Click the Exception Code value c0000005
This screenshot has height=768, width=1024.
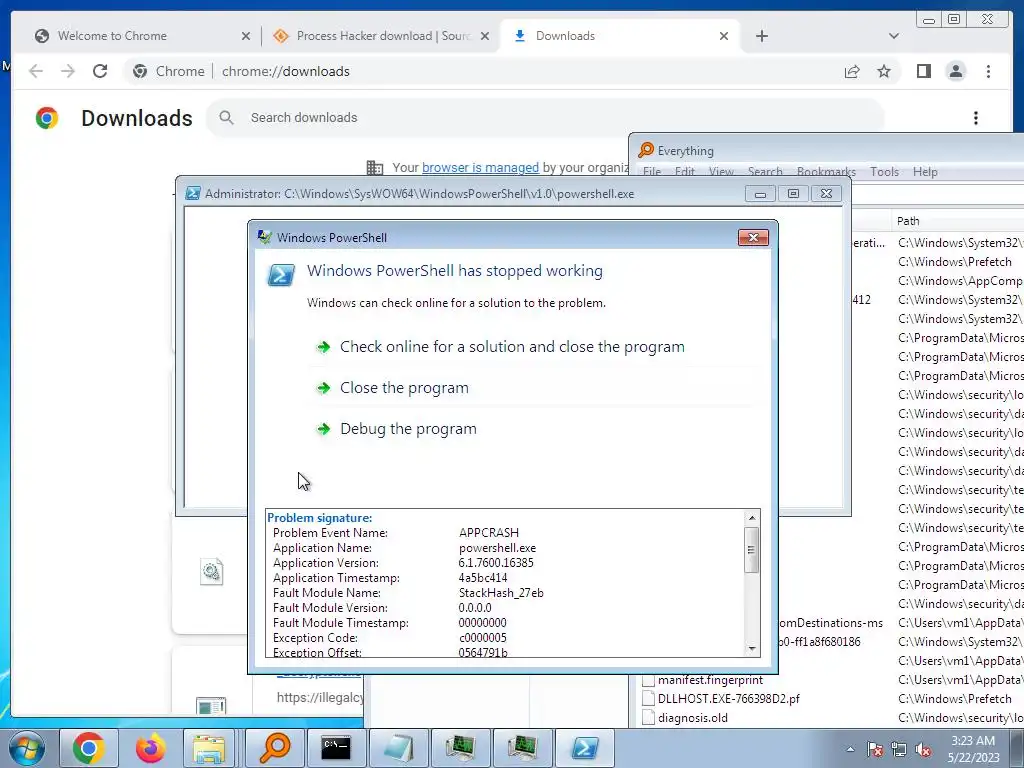tap(482, 638)
